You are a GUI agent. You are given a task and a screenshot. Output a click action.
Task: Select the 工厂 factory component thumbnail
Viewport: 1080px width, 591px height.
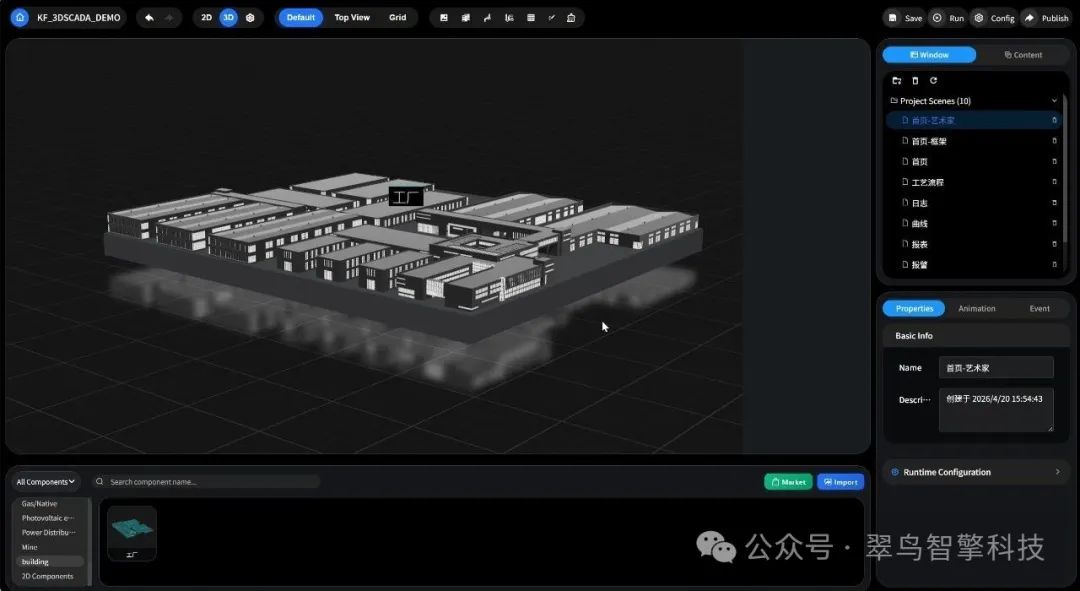click(x=132, y=533)
